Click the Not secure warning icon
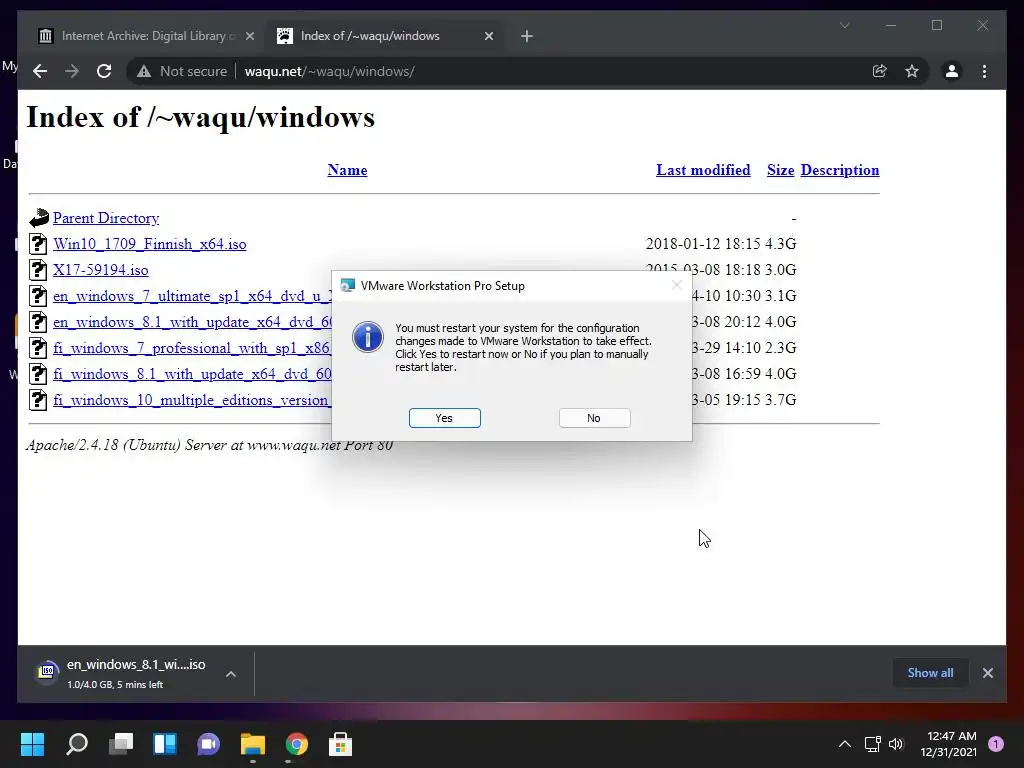This screenshot has height=768, width=1024. tap(144, 71)
